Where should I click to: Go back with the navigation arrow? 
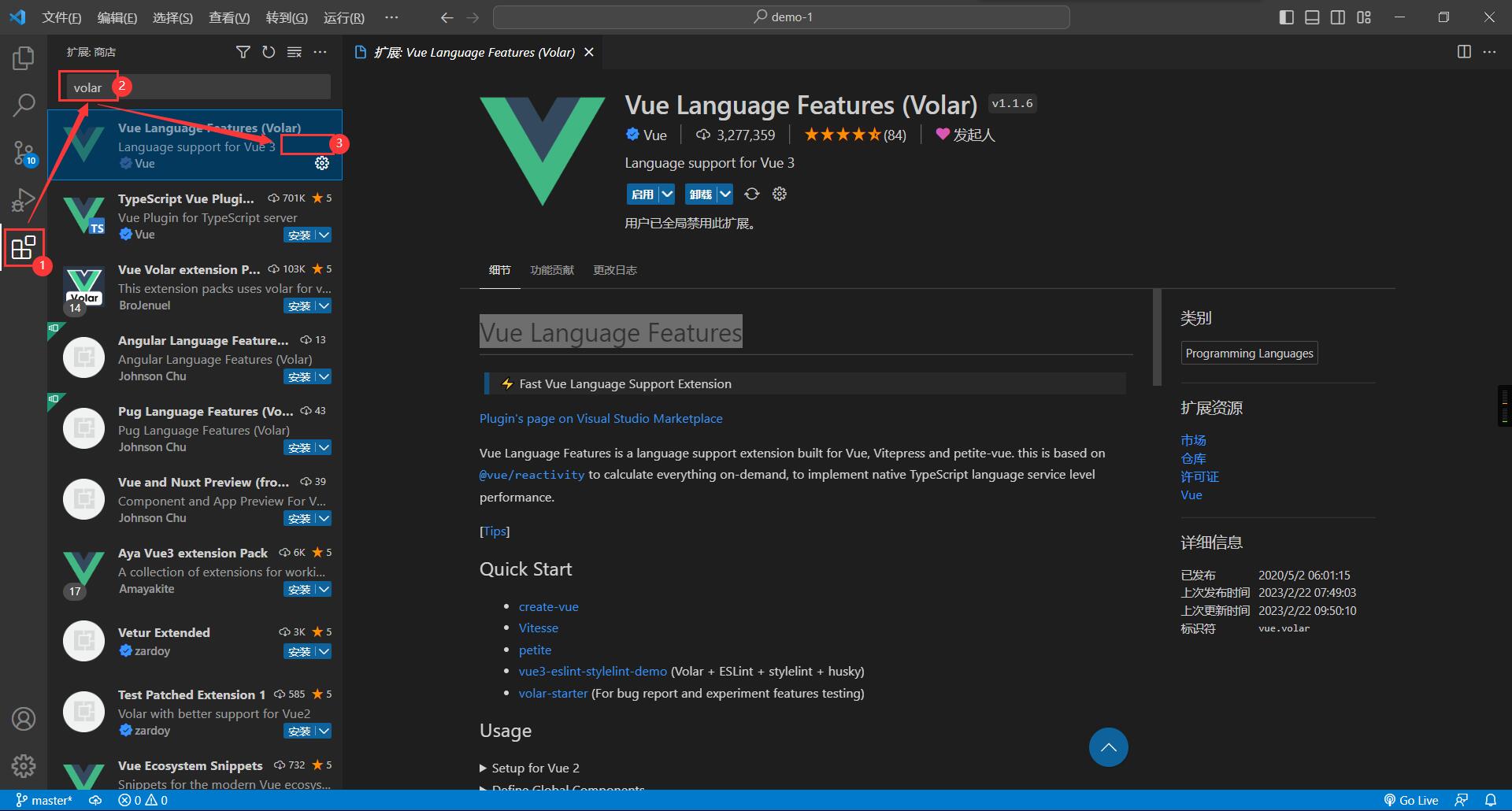447,17
